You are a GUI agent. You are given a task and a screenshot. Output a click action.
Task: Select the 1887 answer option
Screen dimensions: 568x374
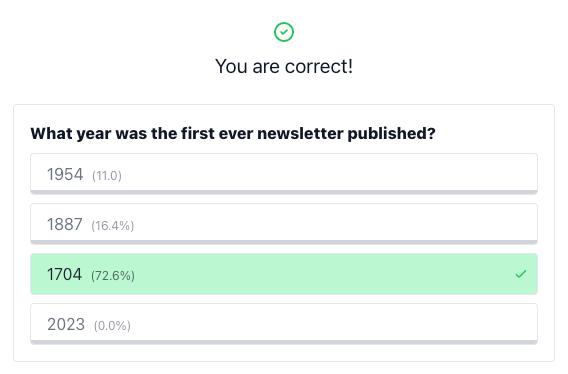[284, 224]
